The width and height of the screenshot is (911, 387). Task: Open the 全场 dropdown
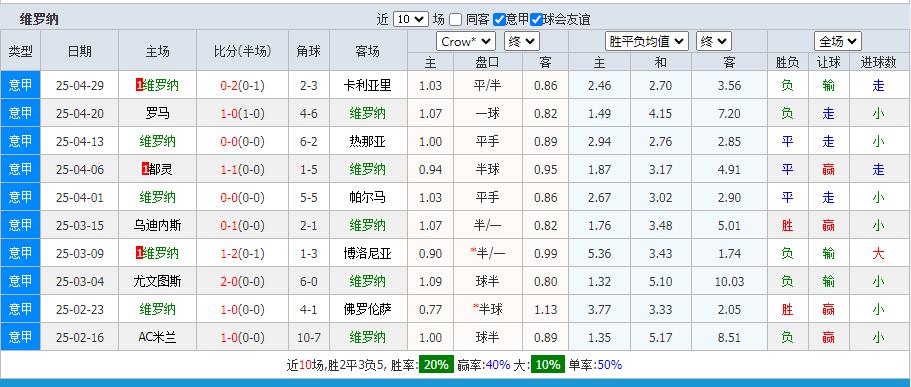[837, 41]
